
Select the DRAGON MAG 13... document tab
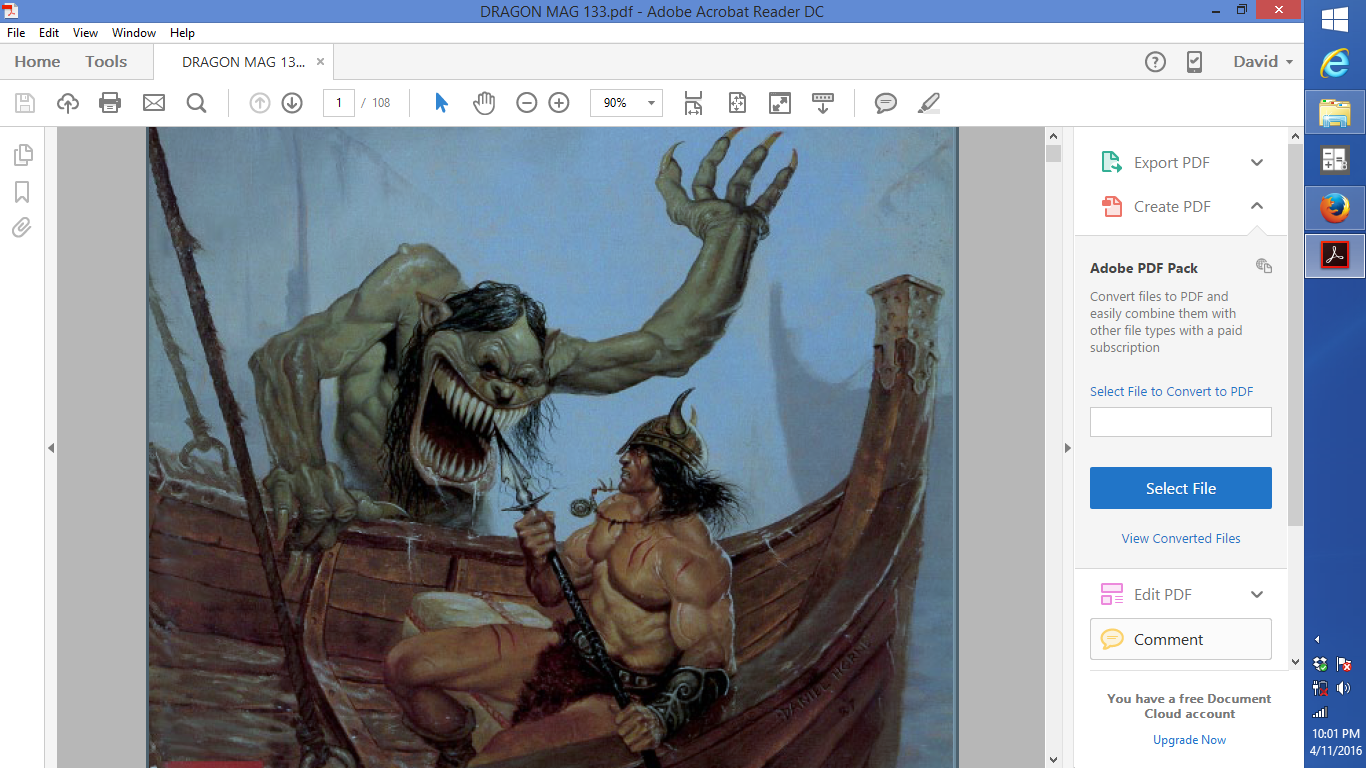click(243, 62)
